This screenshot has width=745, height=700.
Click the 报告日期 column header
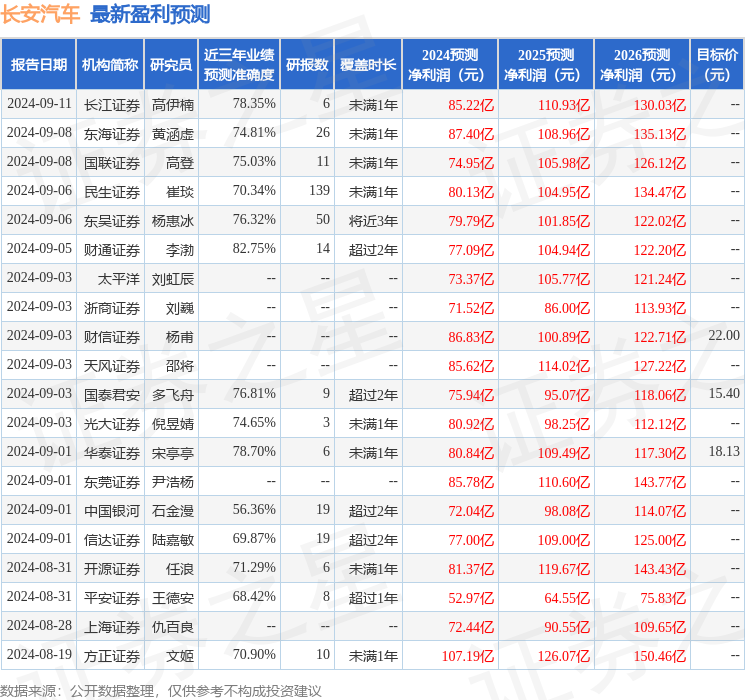pos(38,65)
